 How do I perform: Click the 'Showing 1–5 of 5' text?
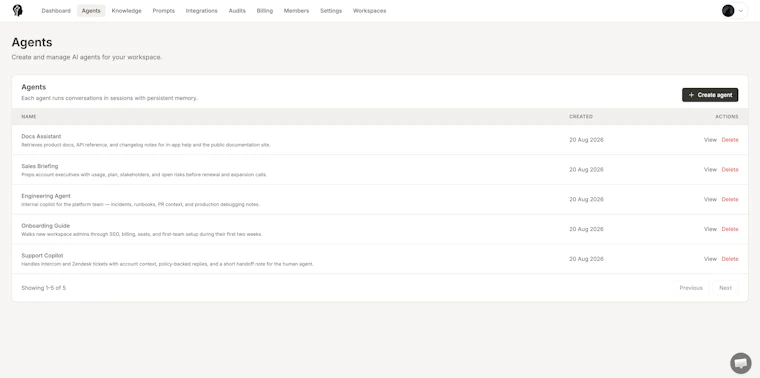44,288
